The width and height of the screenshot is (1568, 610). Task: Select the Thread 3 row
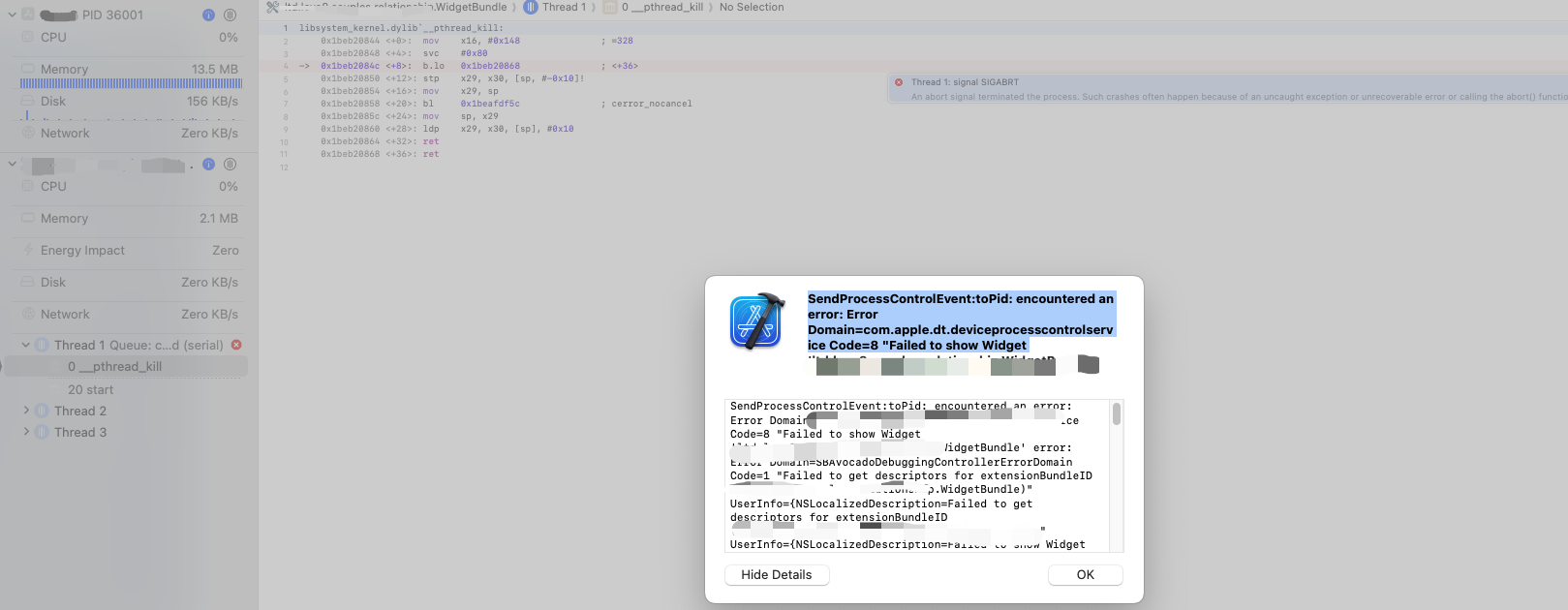pos(126,433)
